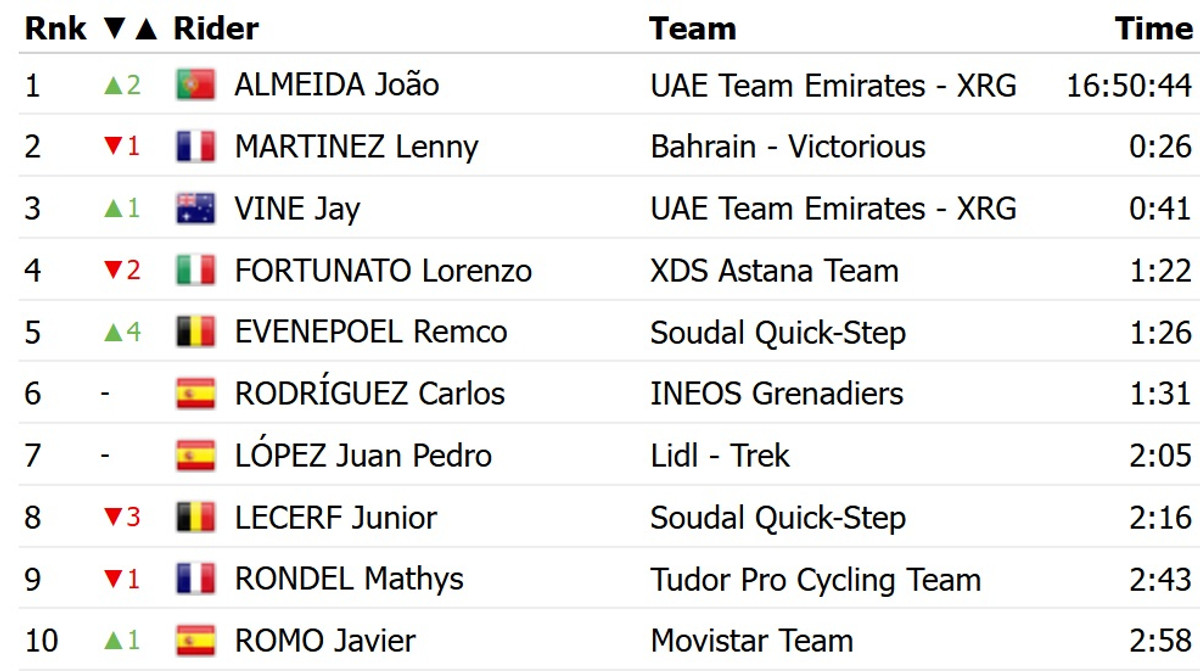Viewport: 1200px width, 671px height.
Task: Open rider LÓPEZ Juan Pedro's profile
Action: 363,456
